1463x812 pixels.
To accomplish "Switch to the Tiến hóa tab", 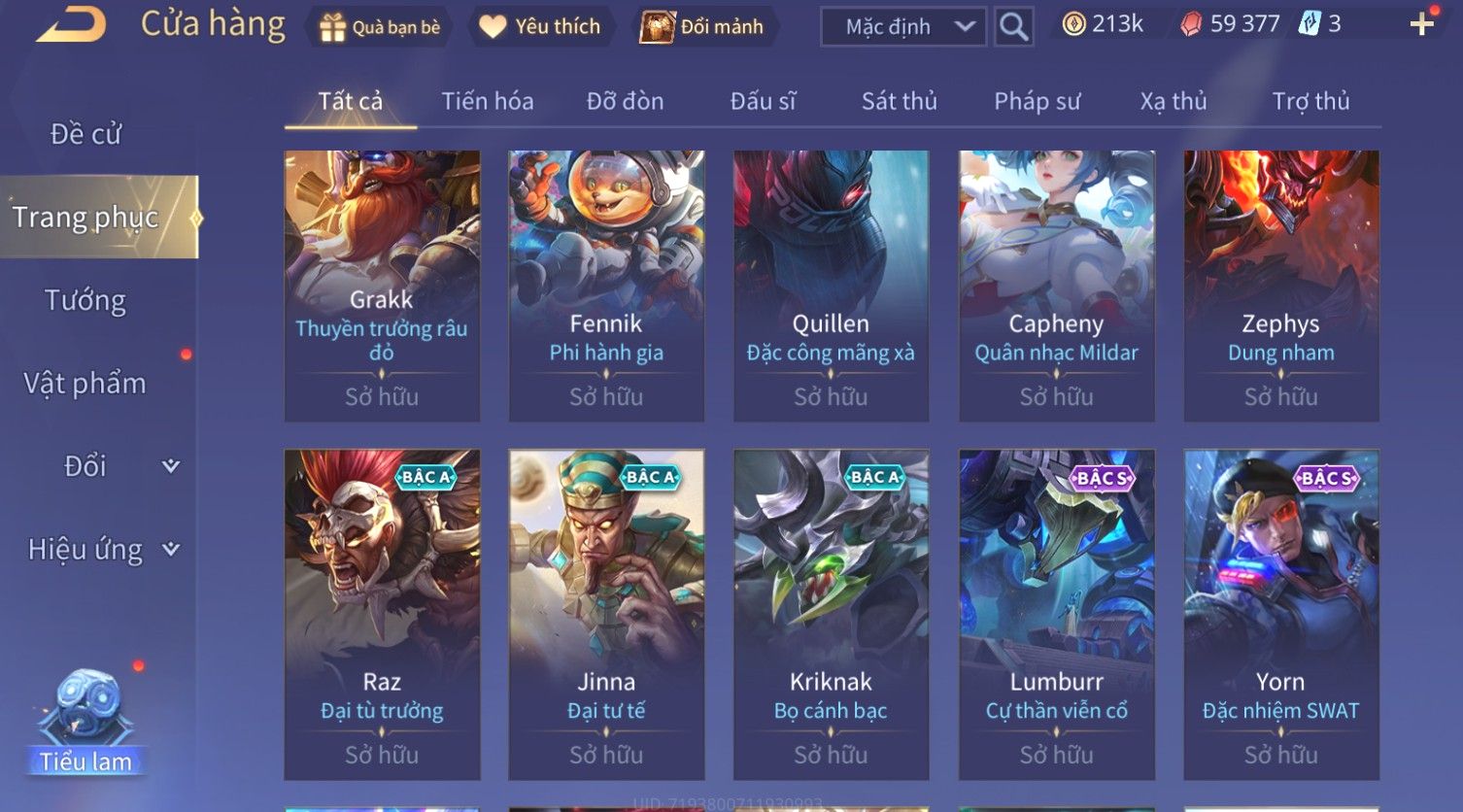I will click(x=488, y=101).
